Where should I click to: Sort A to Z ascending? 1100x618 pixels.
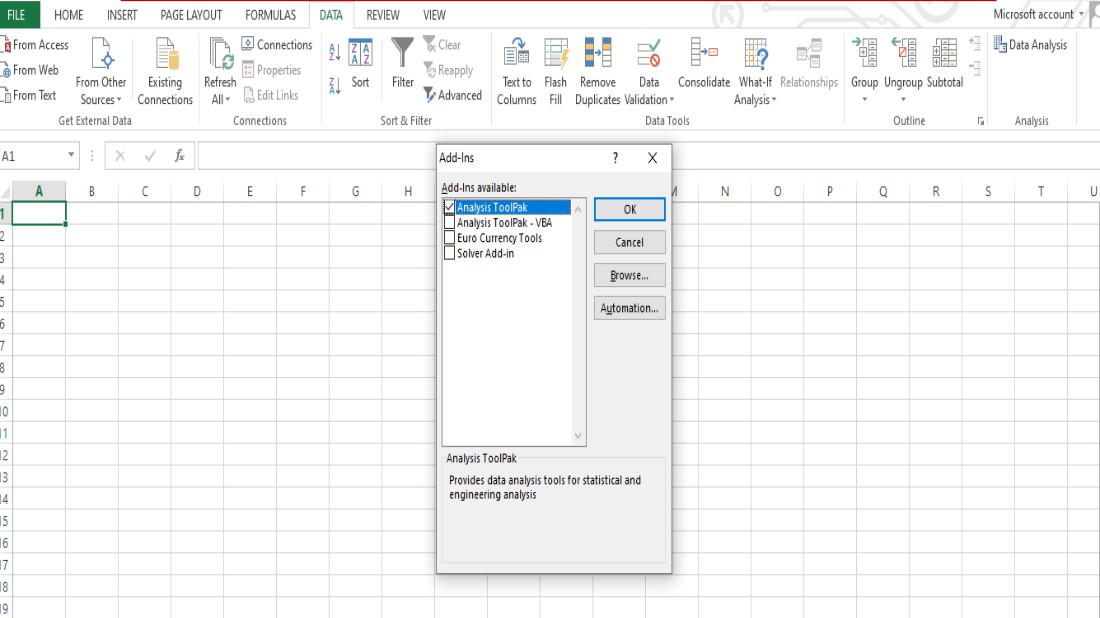335,51
